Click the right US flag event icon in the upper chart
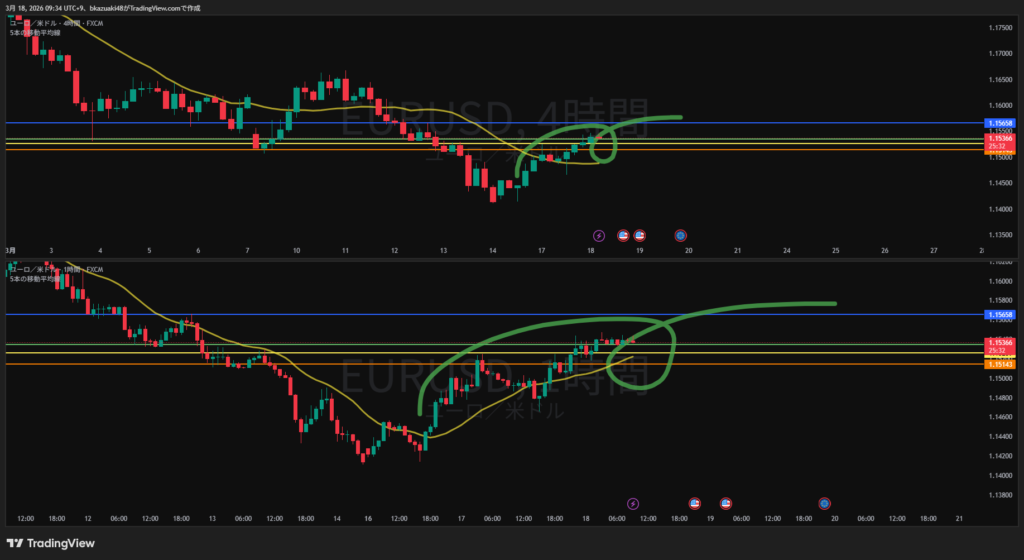Viewport: 1024px width, 560px height. point(640,235)
